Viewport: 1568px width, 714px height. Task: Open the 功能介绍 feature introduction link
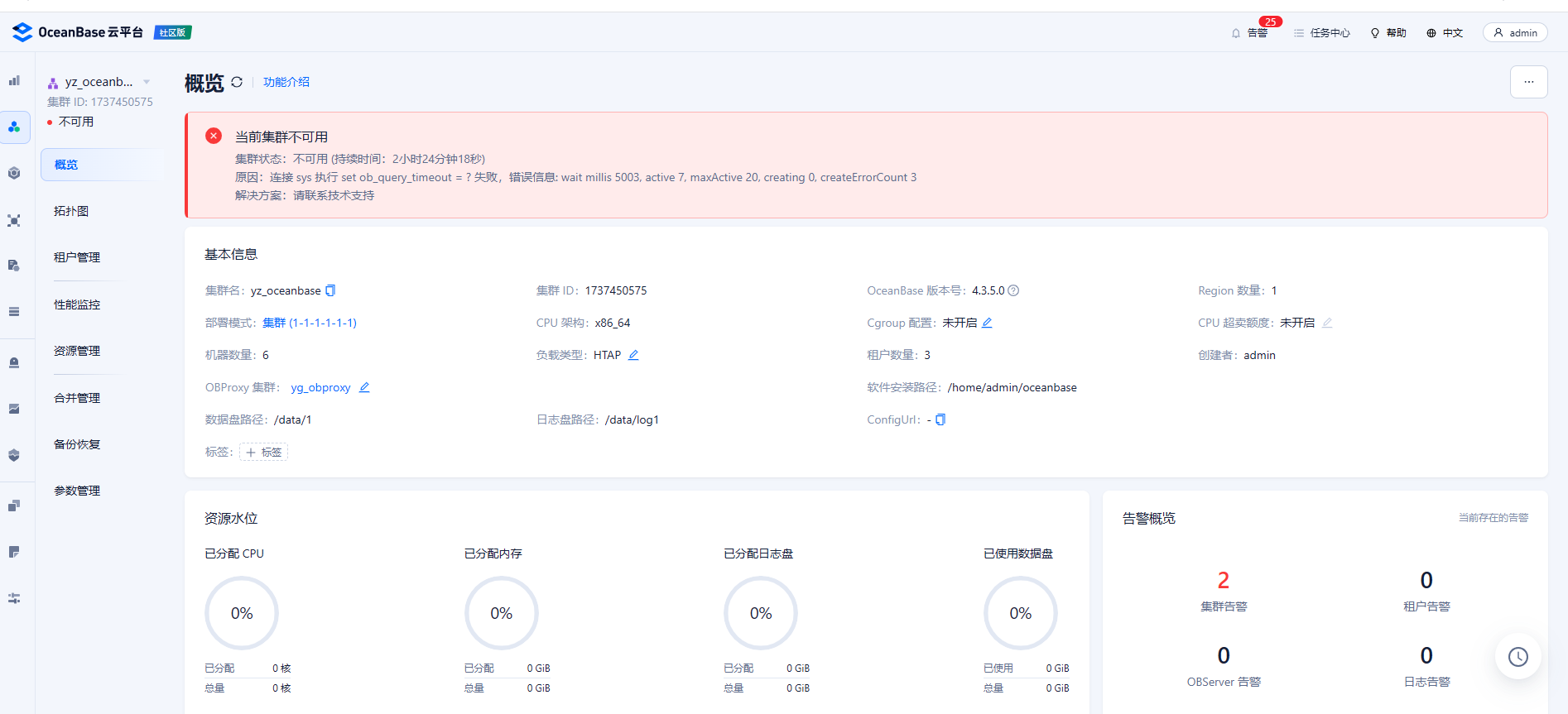click(x=286, y=82)
